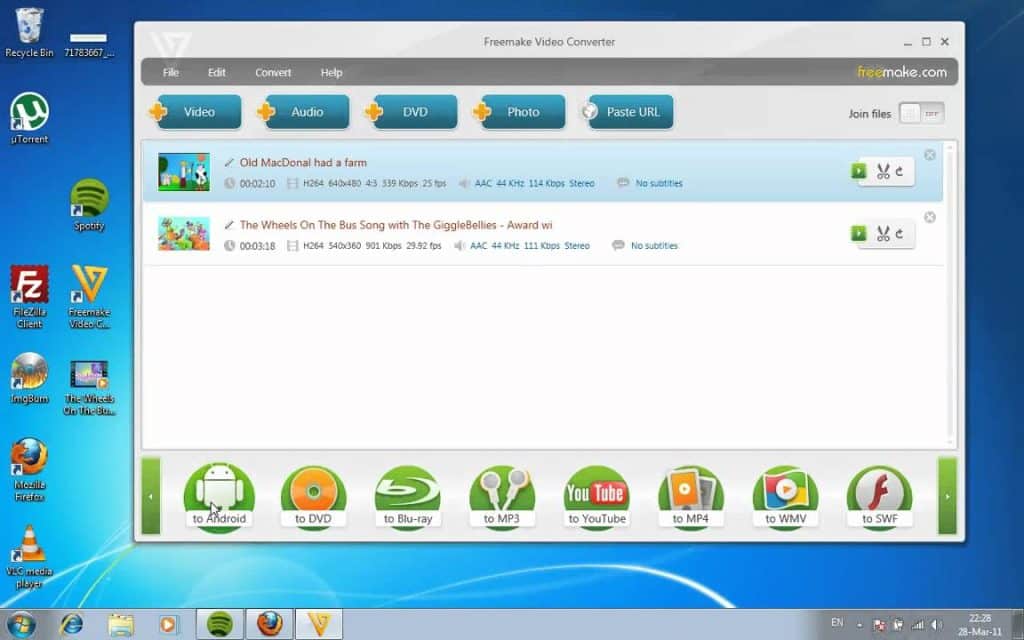Rotate The Wheels On The Bus video
The image size is (1024, 640).
[x=900, y=234]
